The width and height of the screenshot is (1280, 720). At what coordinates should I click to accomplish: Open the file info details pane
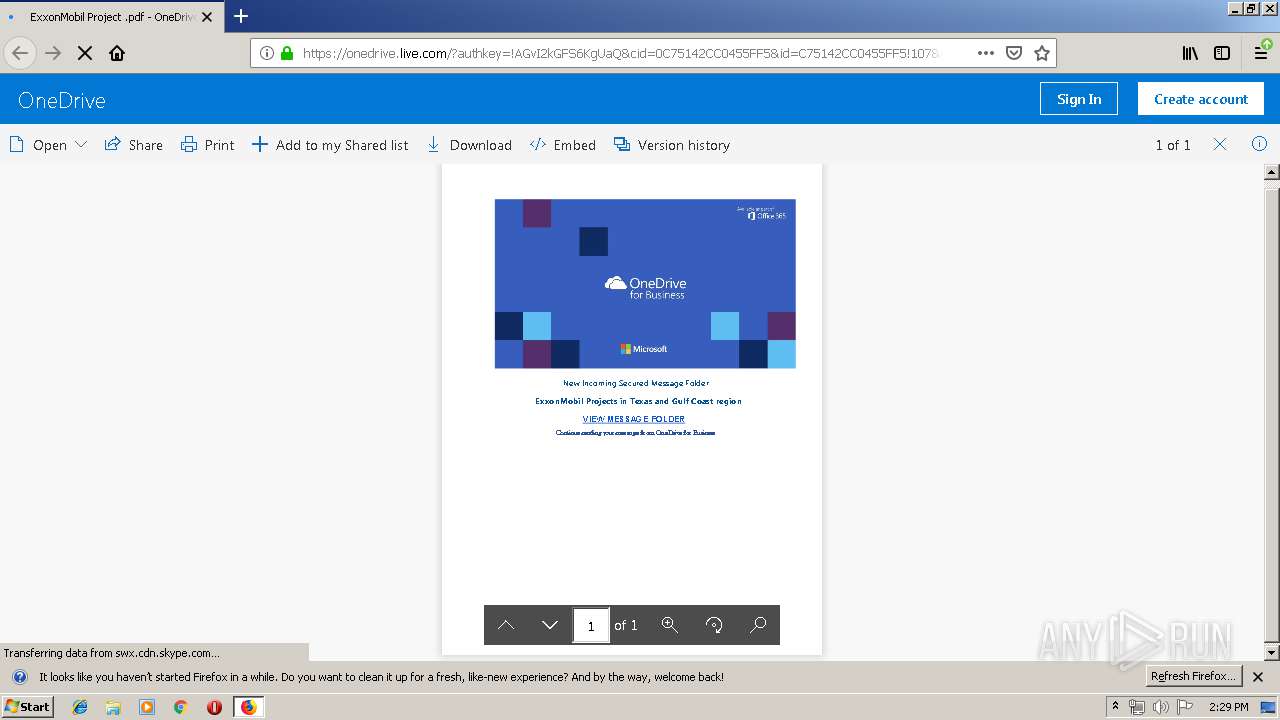click(x=1259, y=144)
